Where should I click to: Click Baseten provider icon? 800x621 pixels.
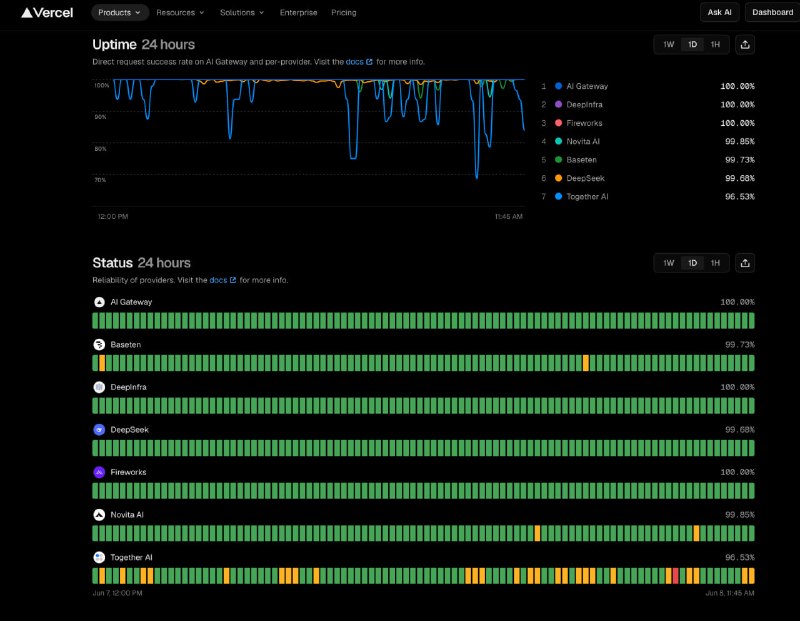coord(99,344)
